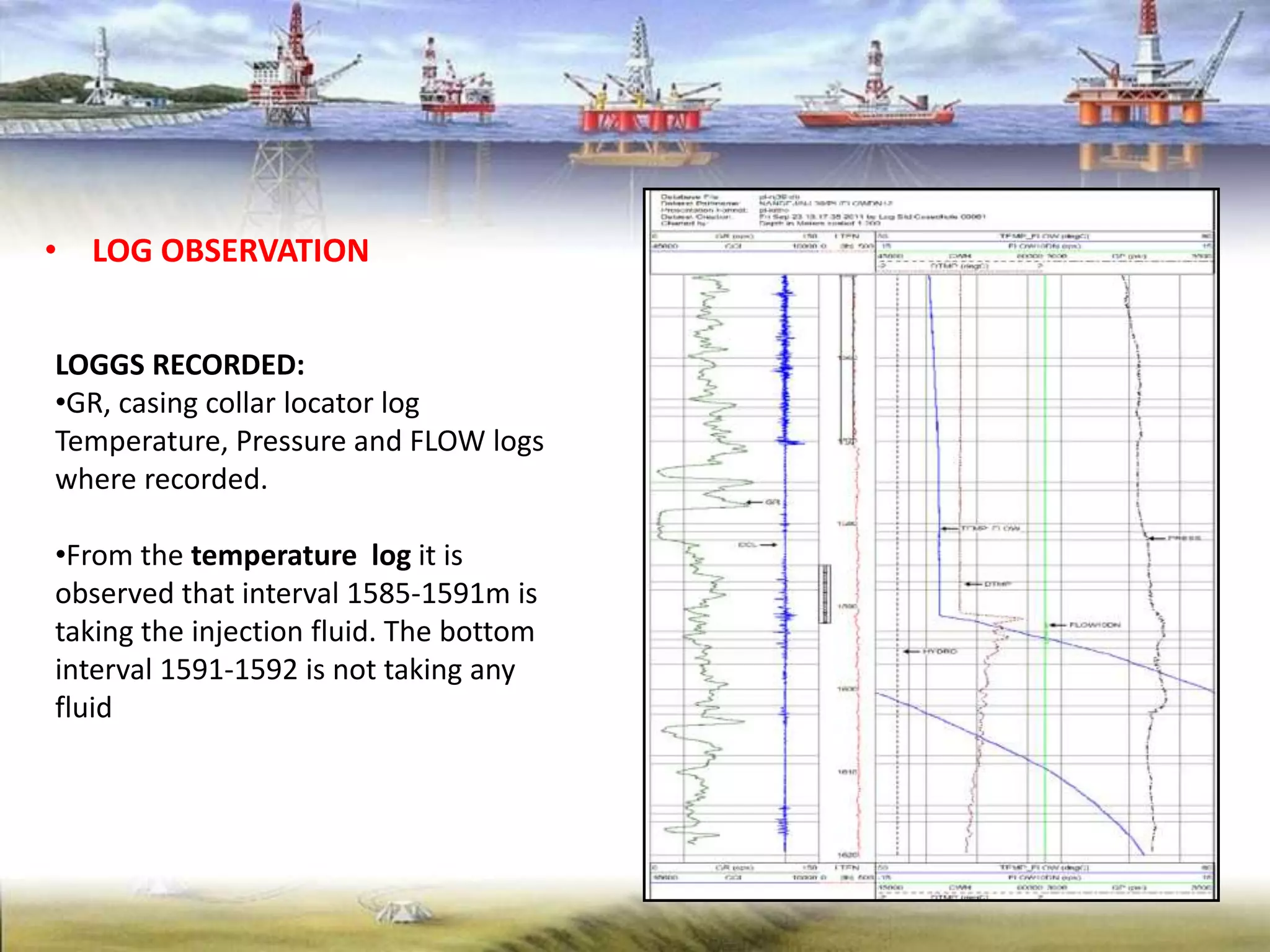Click the 1610 depth marker label

(x=847, y=772)
